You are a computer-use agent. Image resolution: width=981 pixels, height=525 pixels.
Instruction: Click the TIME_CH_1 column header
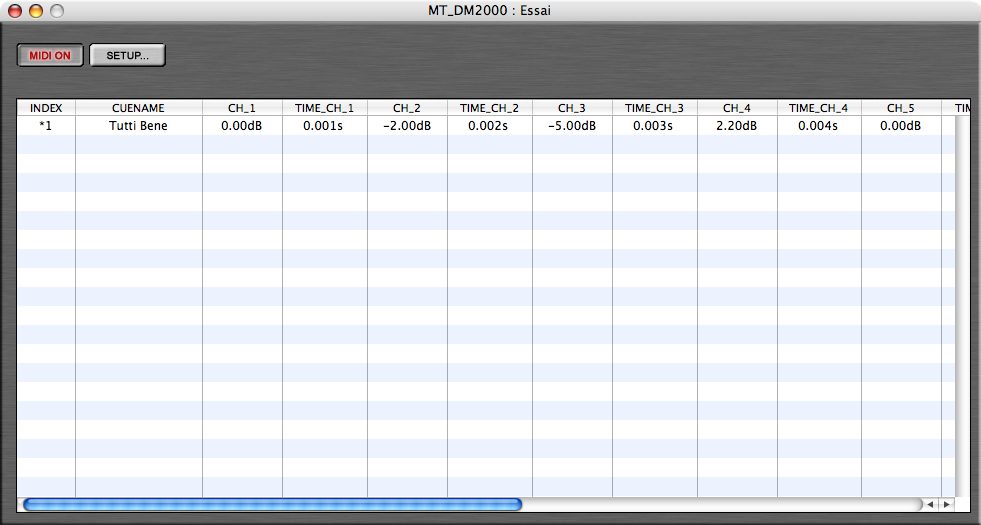point(325,108)
